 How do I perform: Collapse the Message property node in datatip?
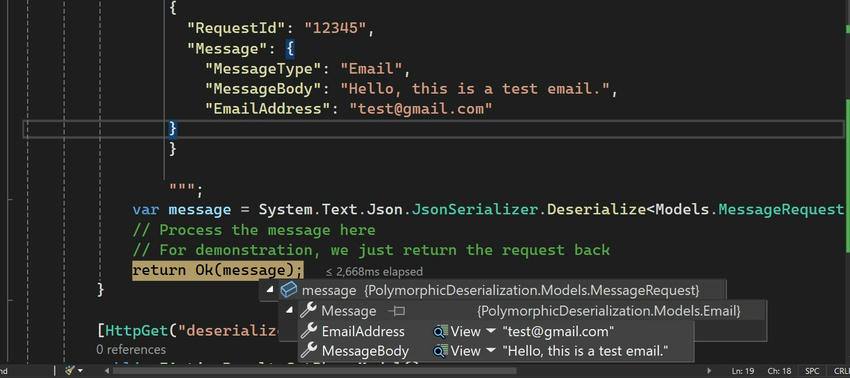click(x=289, y=310)
